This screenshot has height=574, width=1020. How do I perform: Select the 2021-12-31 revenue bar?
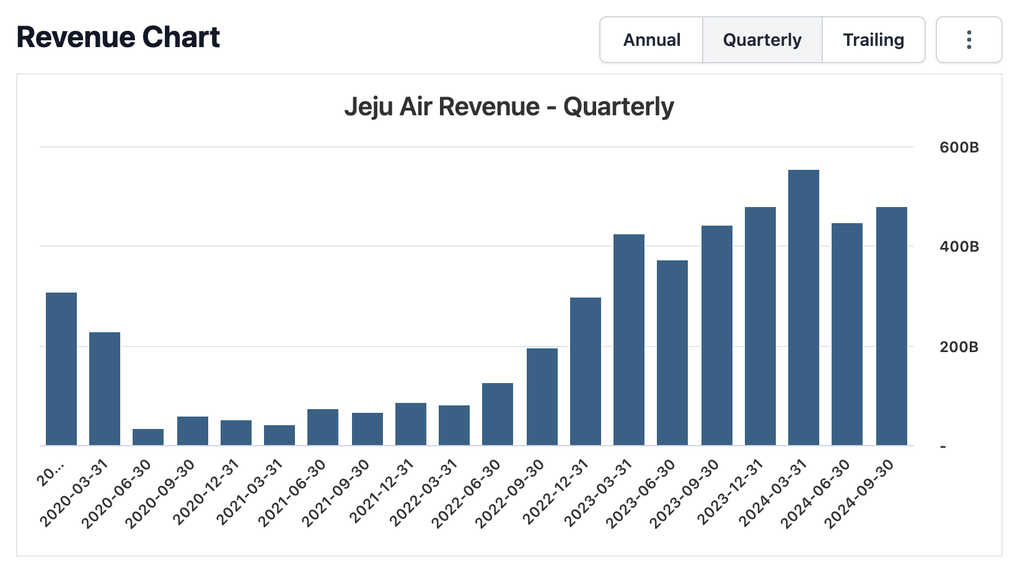(x=410, y=424)
